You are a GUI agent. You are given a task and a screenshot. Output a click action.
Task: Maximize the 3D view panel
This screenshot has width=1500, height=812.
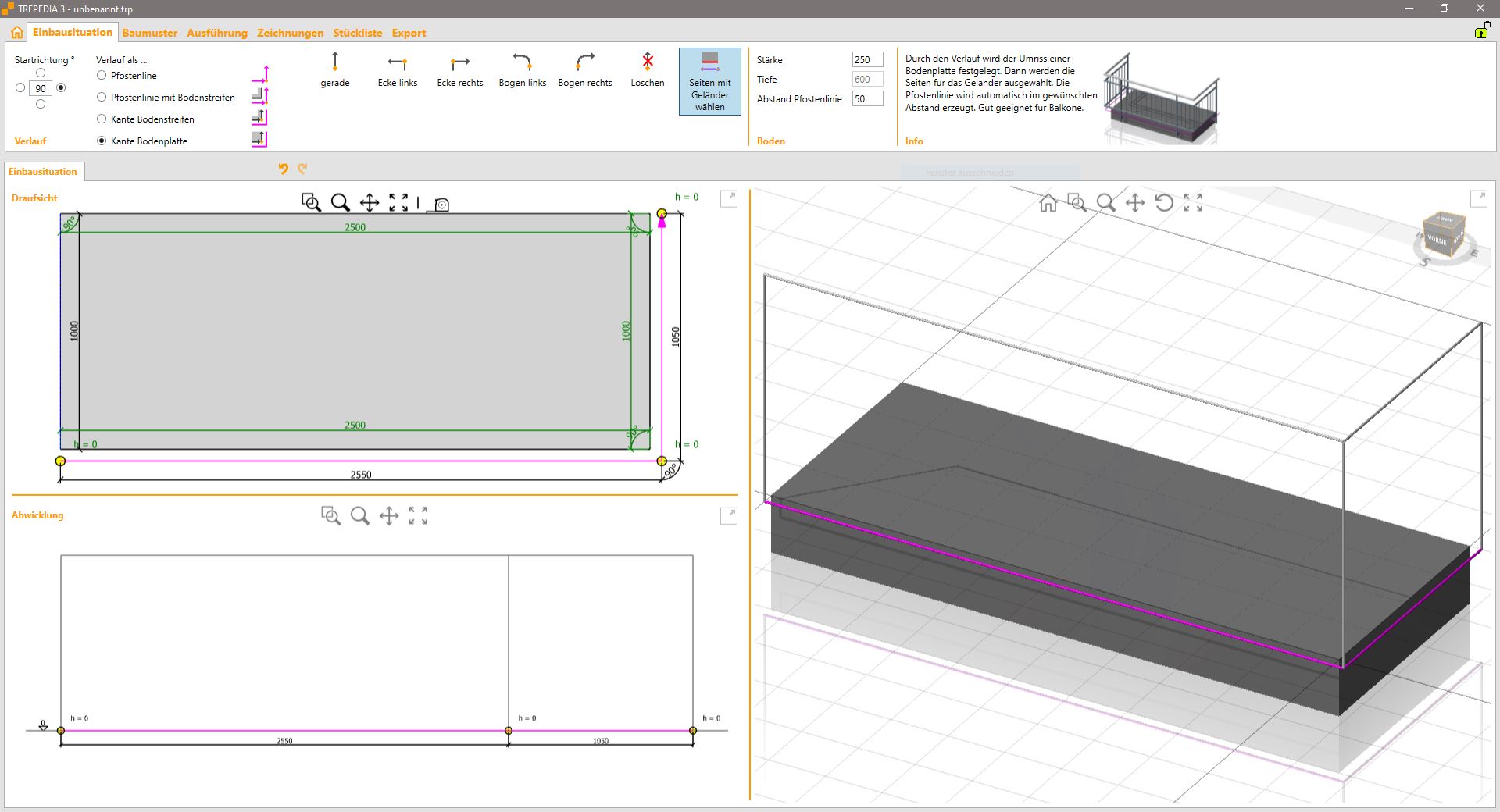[x=1478, y=198]
